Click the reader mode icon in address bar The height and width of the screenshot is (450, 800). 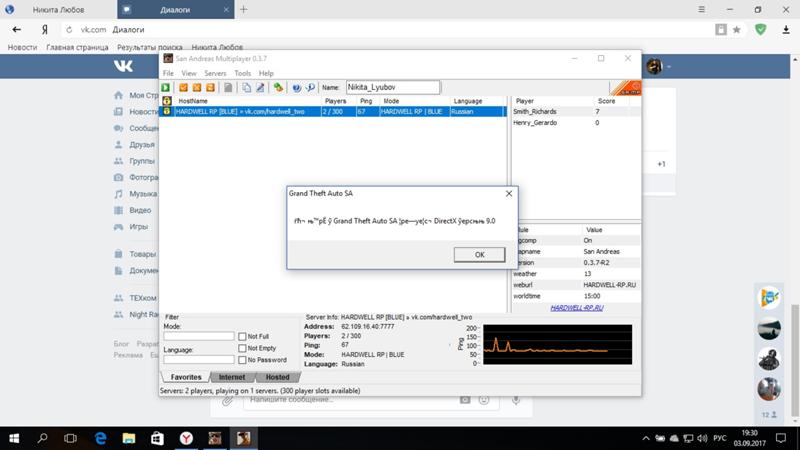[720, 30]
